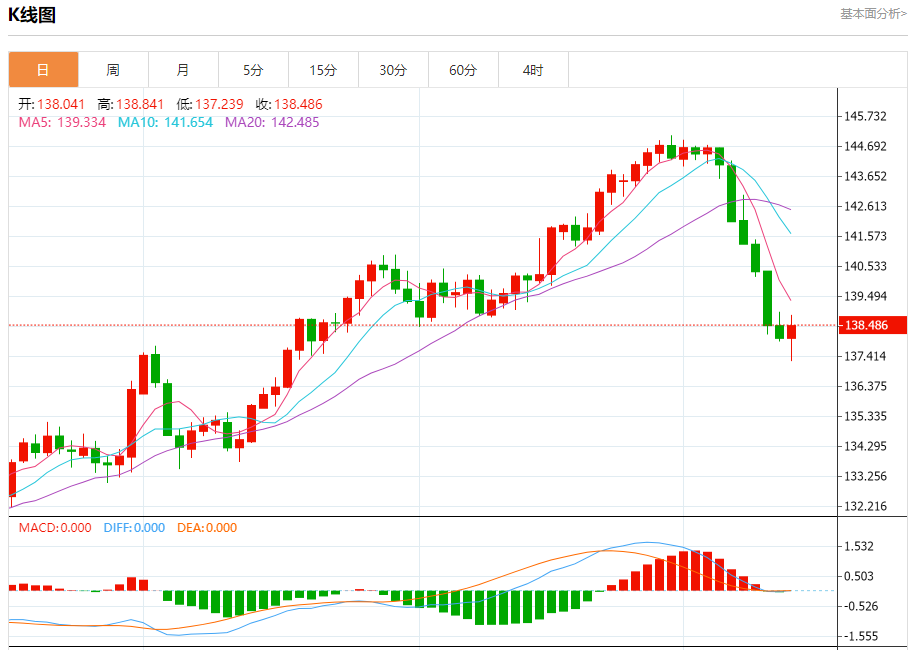Switch to the 月 monthly tab
The width and height of the screenshot is (921, 650).
pyautogui.click(x=183, y=70)
